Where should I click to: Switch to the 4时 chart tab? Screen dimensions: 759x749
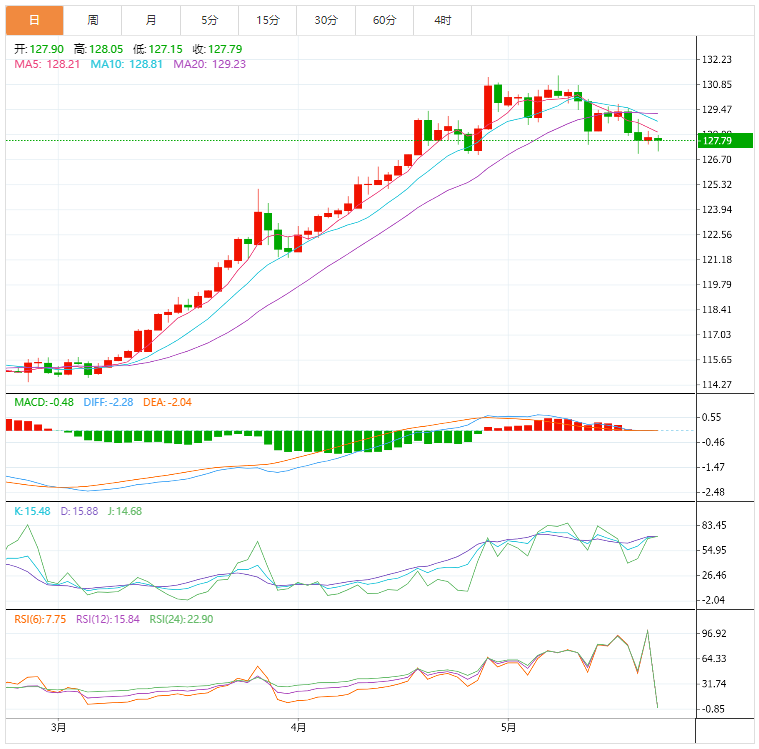click(x=442, y=20)
